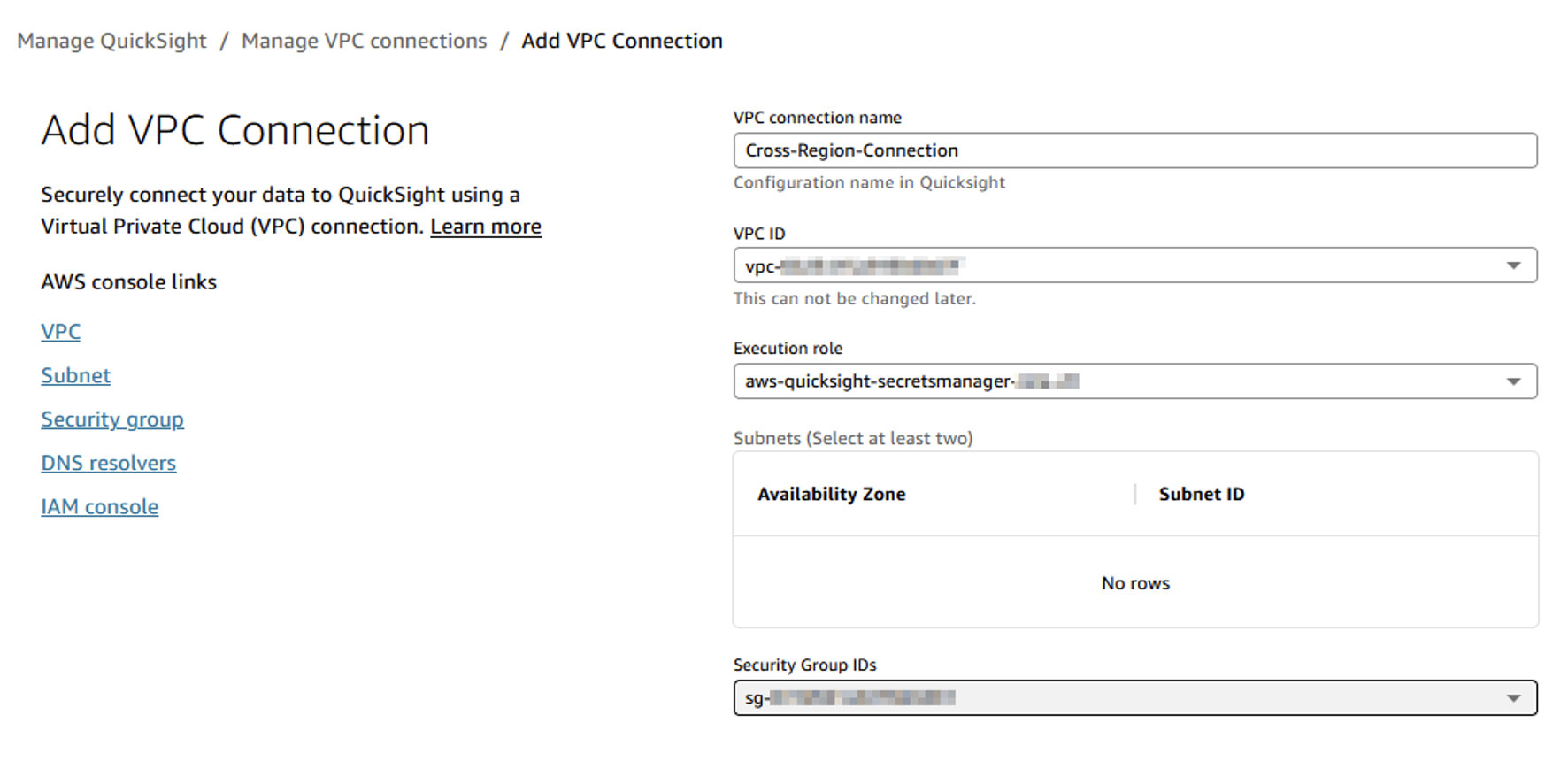Expand the Security Group IDs dropdown
This screenshot has width=1568, height=777.
1135,697
